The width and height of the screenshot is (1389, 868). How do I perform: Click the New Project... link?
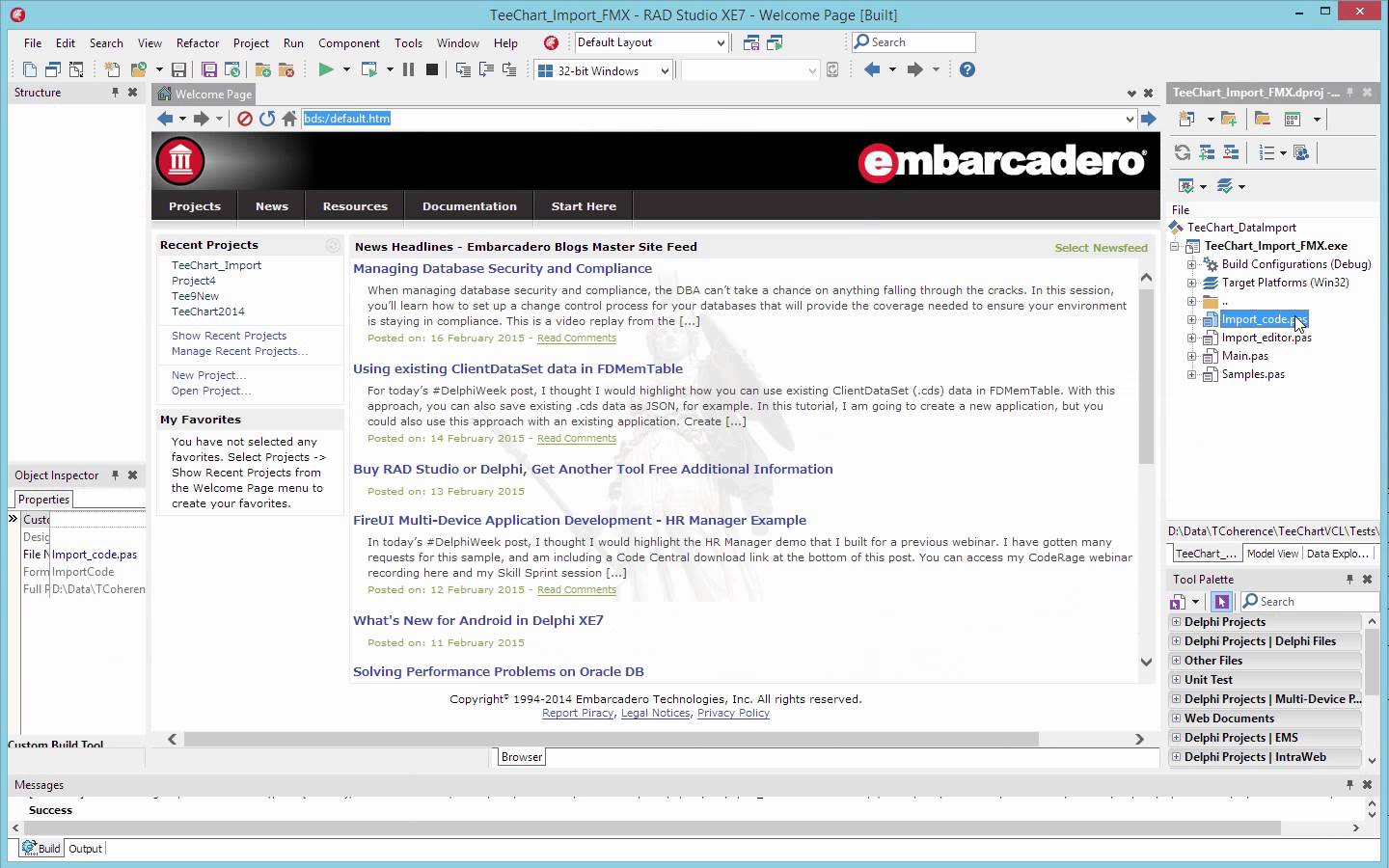[x=209, y=375]
